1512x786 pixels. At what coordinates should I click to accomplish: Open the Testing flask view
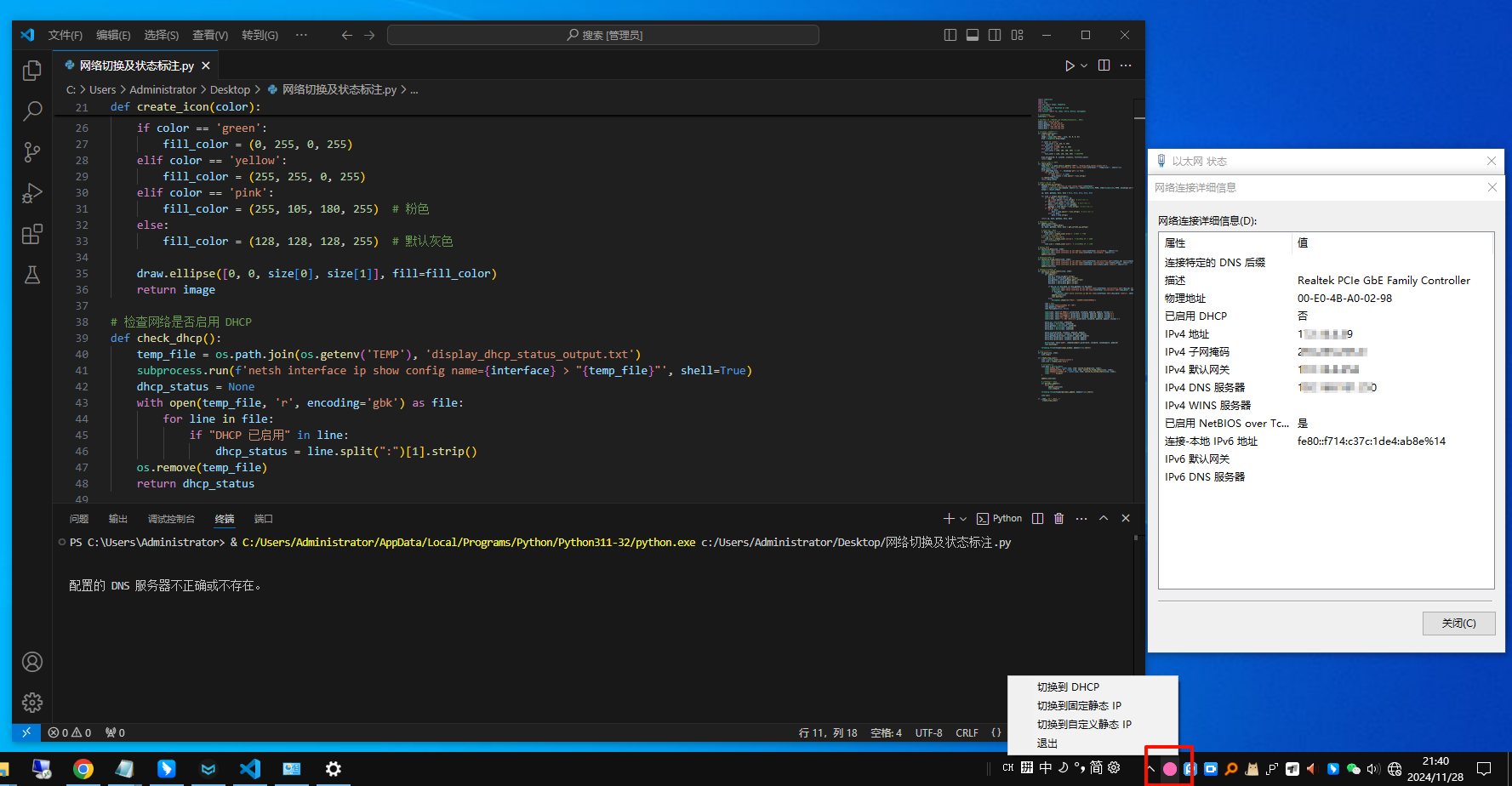click(32, 275)
